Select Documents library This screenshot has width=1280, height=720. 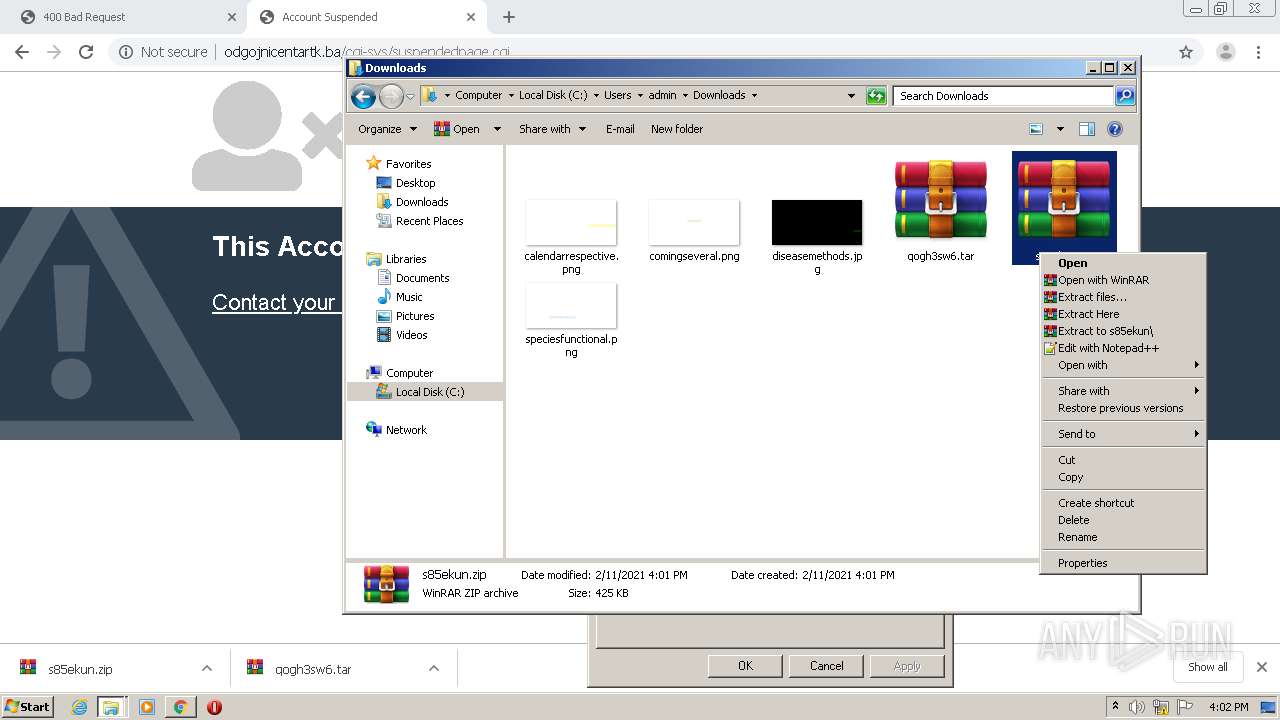pos(422,278)
